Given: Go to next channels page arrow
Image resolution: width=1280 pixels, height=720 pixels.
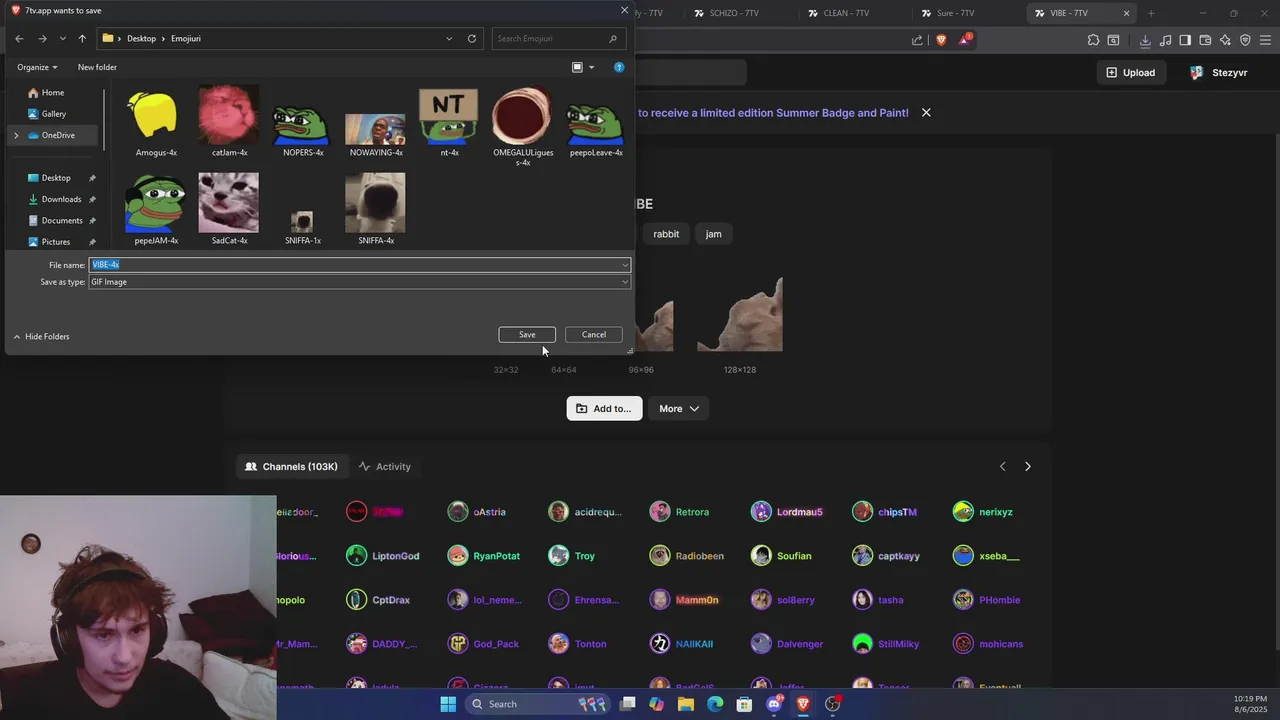Looking at the screenshot, I should tap(1027, 466).
